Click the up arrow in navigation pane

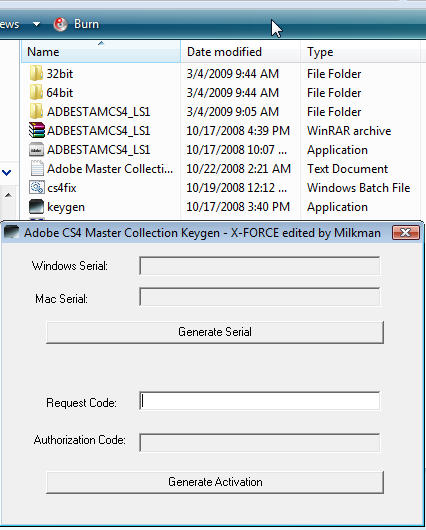point(8,196)
